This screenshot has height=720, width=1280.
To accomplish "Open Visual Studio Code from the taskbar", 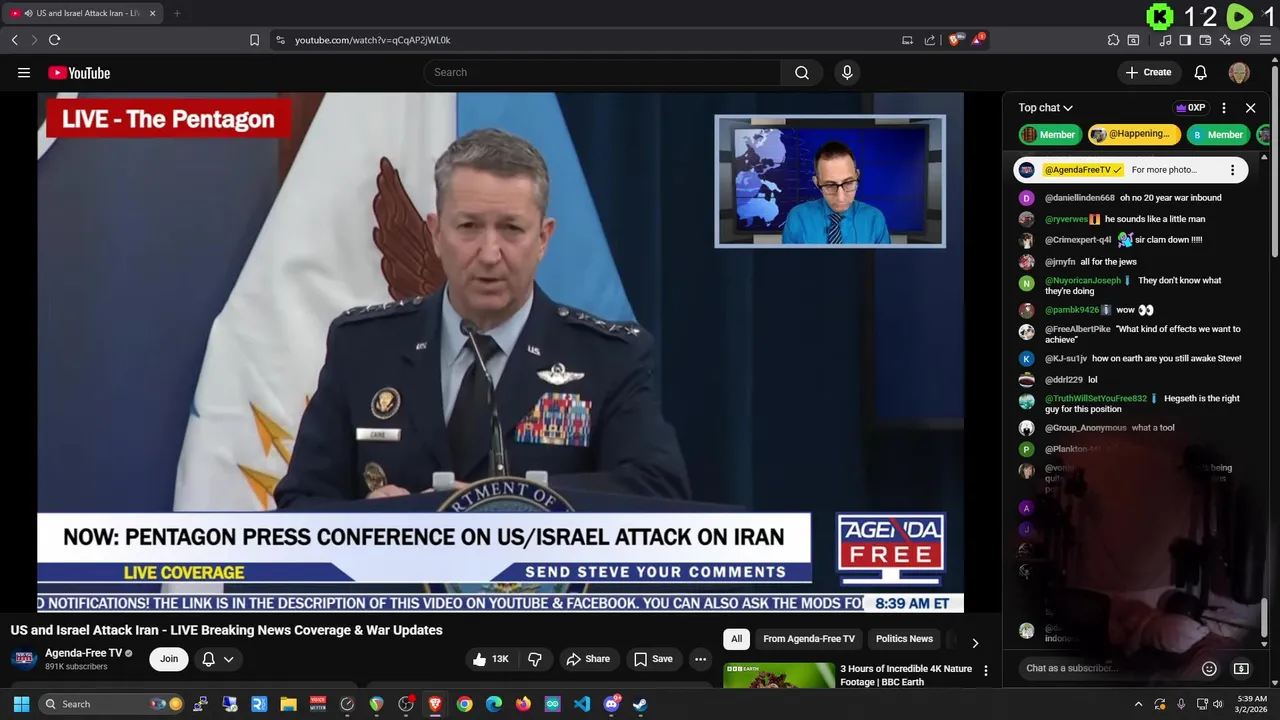I will click(582, 704).
